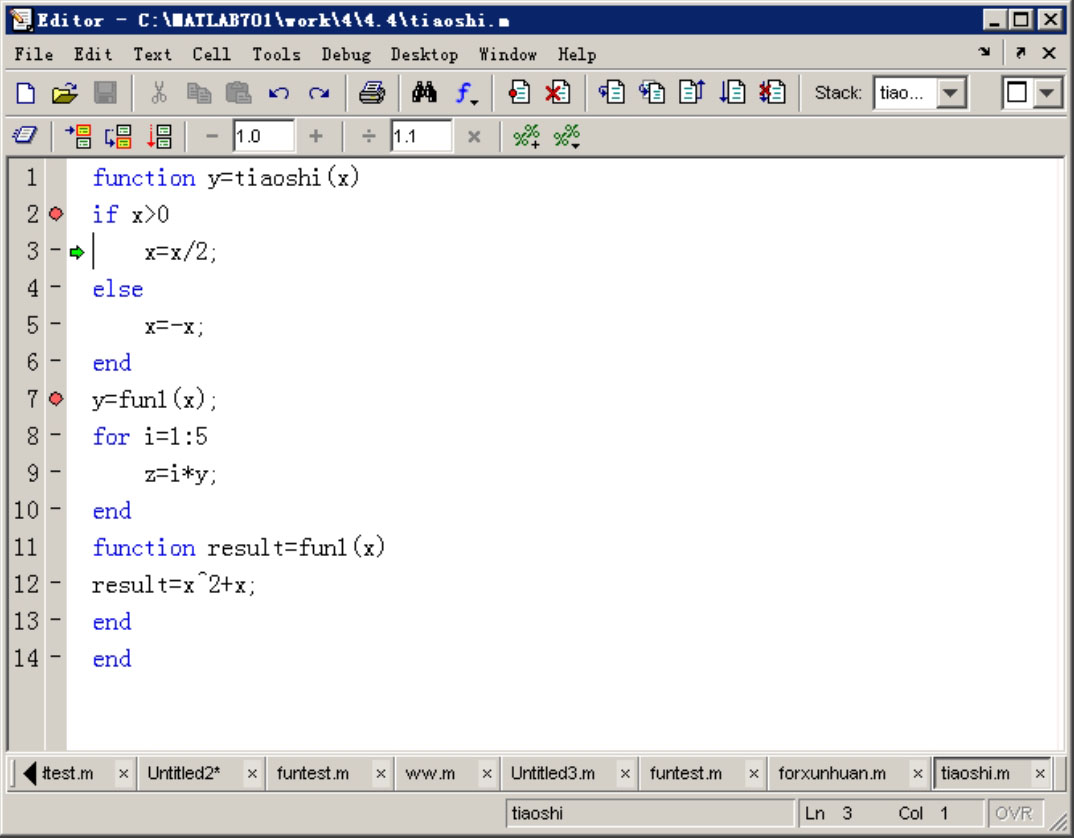Switch to the forxunhuan.m tab
1074x838 pixels.
pos(832,773)
